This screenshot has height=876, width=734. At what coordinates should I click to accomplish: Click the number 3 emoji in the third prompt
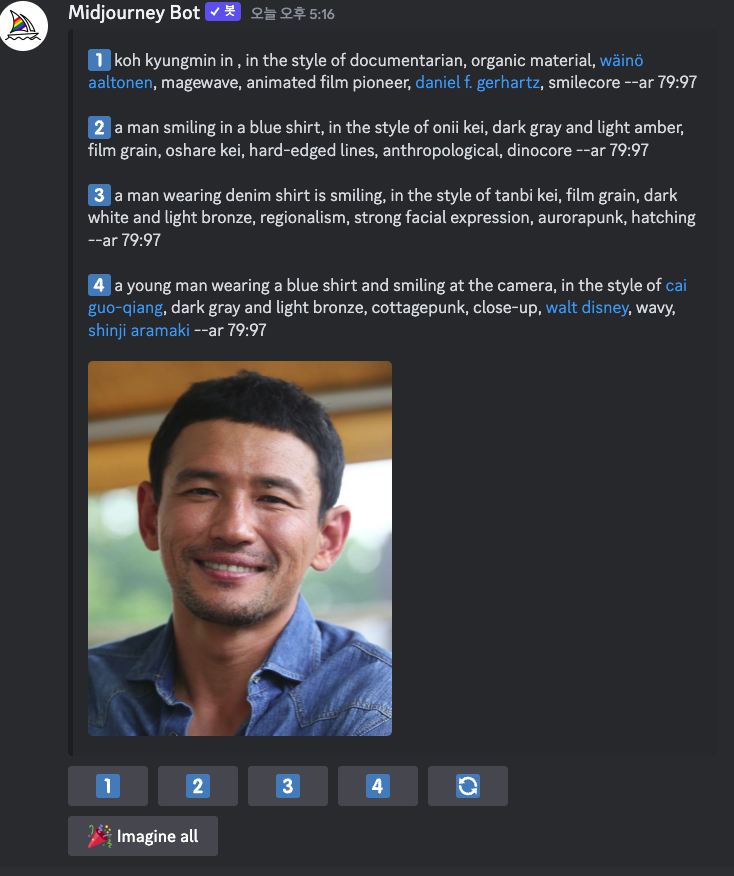(99, 195)
